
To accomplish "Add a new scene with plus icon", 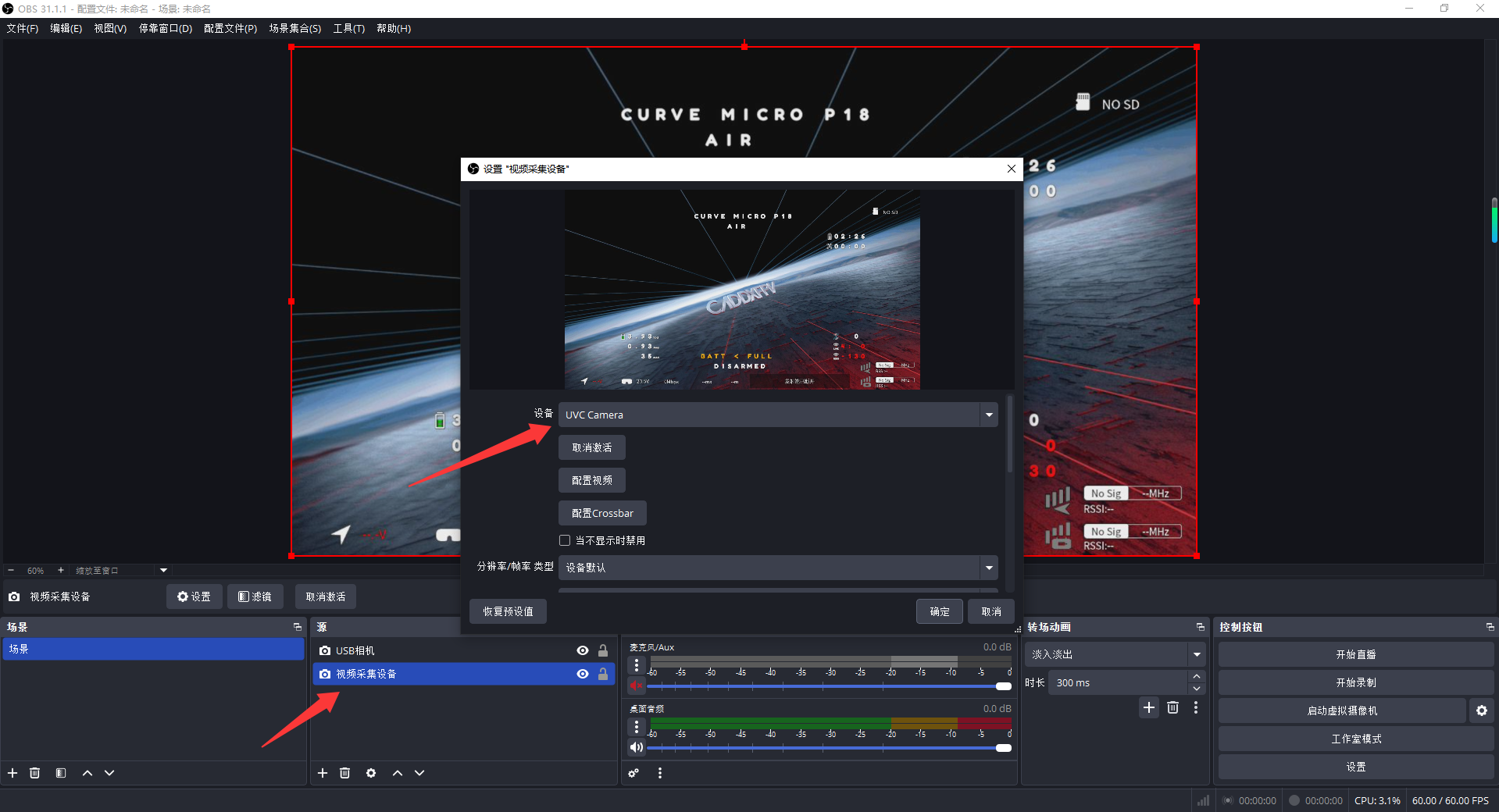I will [x=12, y=773].
